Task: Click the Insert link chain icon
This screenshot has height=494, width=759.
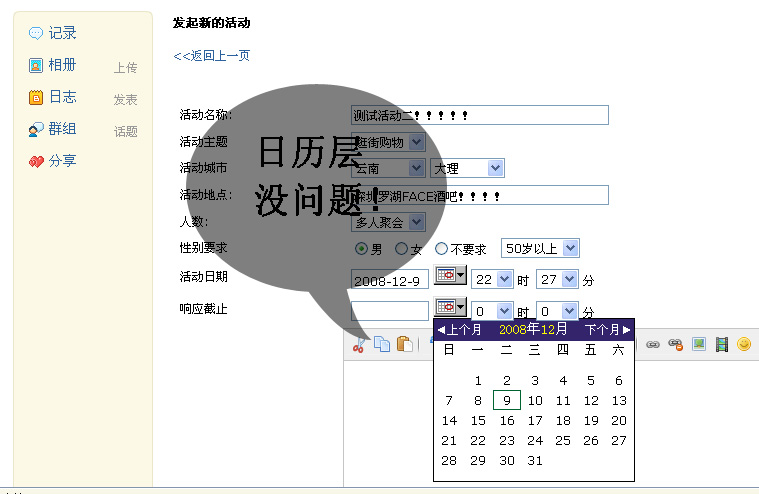Action: (653, 344)
